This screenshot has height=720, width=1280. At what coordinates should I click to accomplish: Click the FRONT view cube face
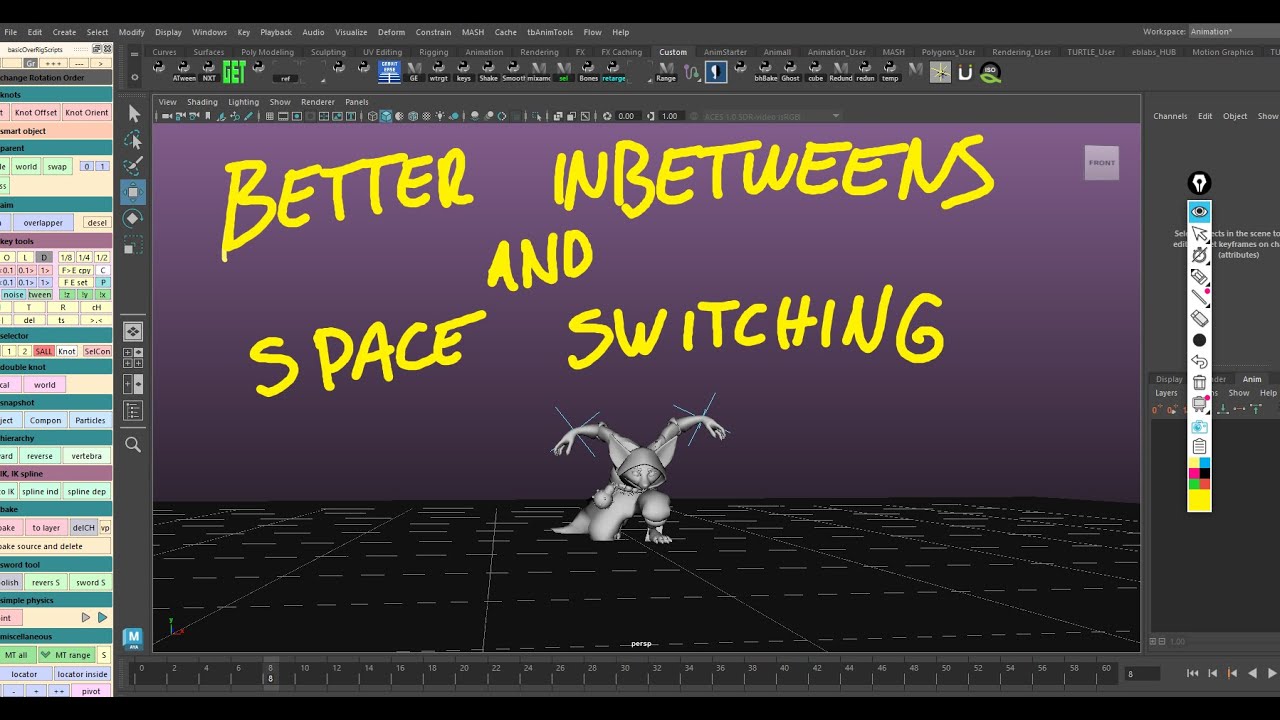click(x=1102, y=163)
